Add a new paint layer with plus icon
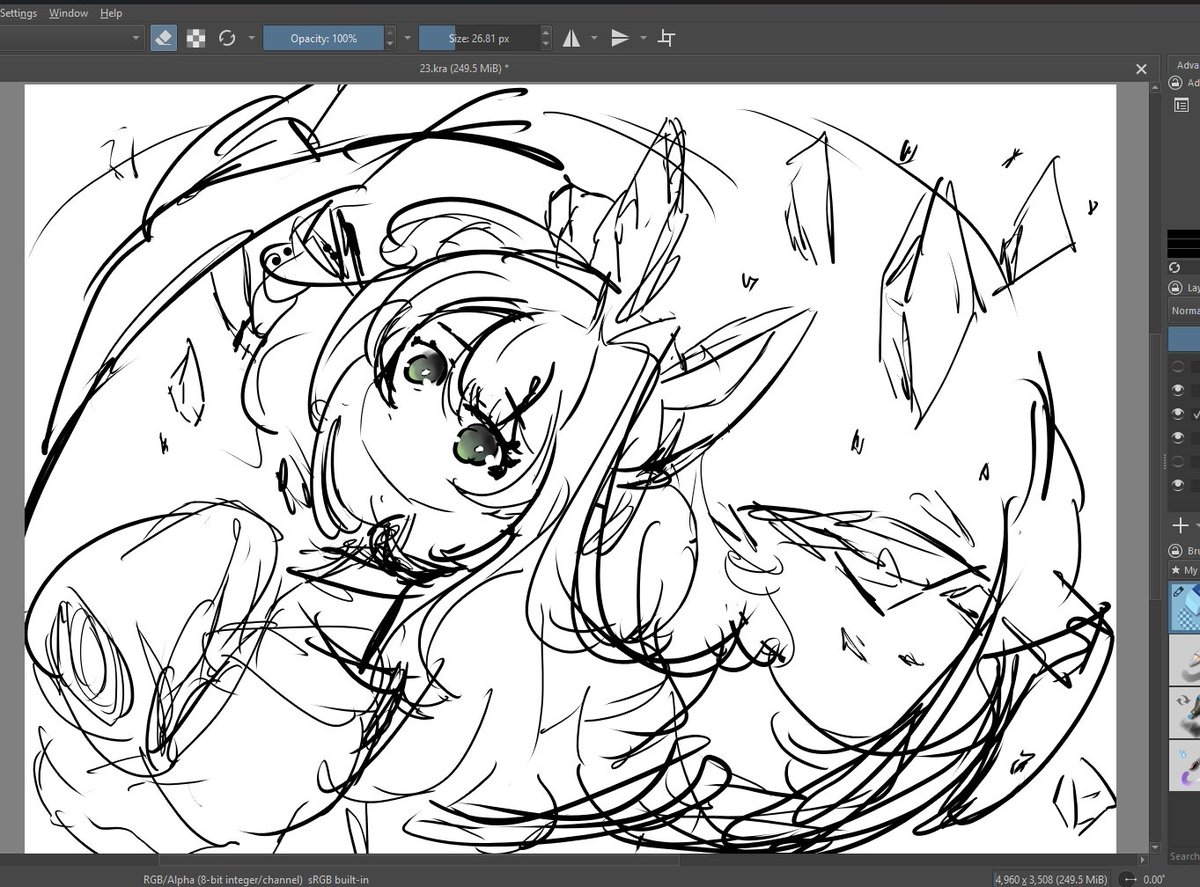The width and height of the screenshot is (1200, 887). [x=1181, y=525]
